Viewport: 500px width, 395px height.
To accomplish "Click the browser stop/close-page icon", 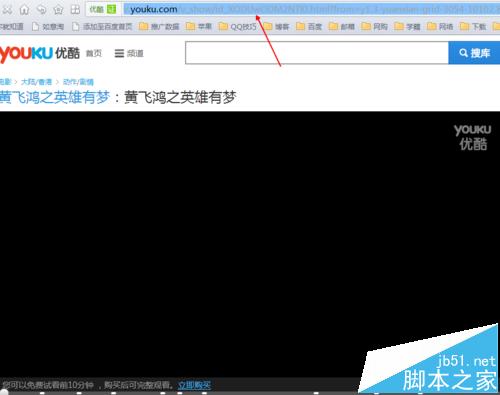I will pos(7,10).
